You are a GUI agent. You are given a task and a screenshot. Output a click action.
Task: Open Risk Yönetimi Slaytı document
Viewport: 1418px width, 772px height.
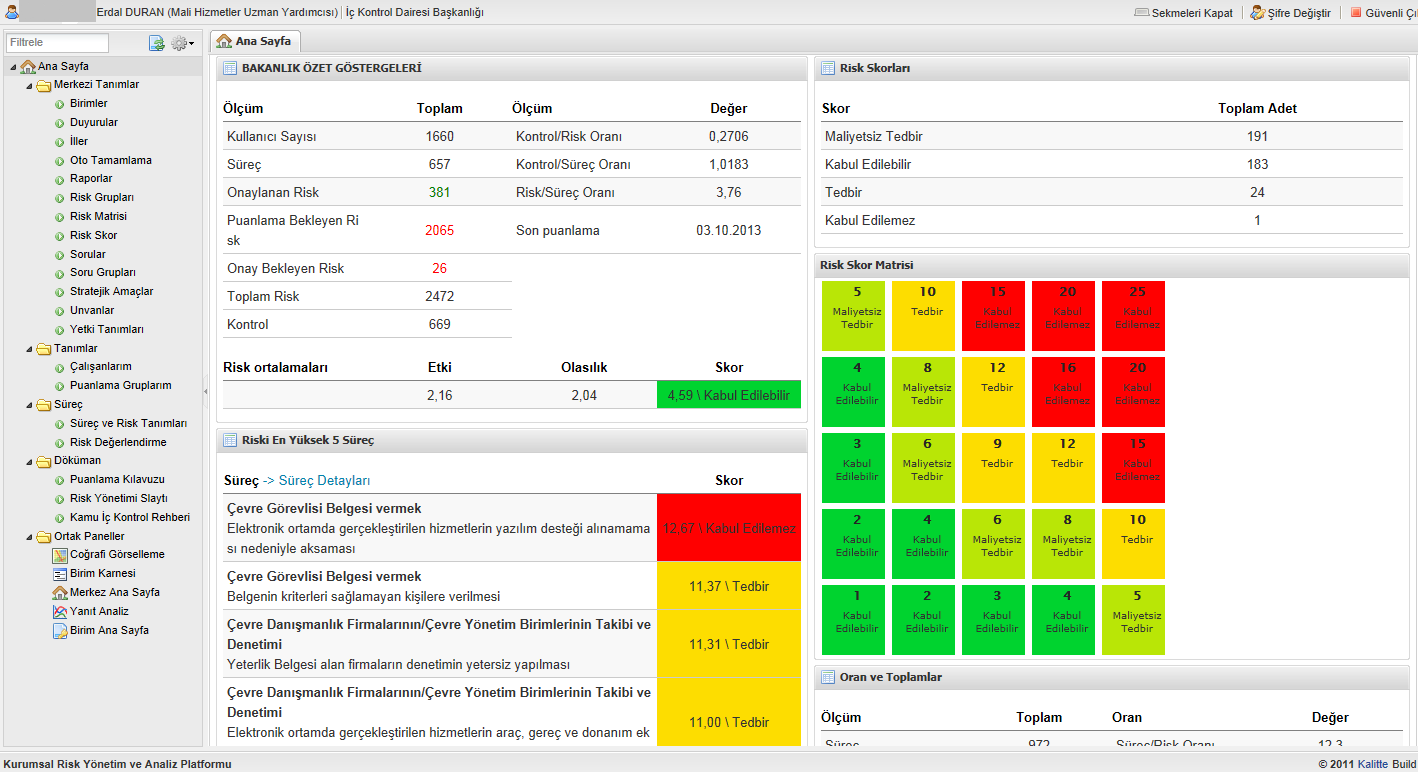118,498
